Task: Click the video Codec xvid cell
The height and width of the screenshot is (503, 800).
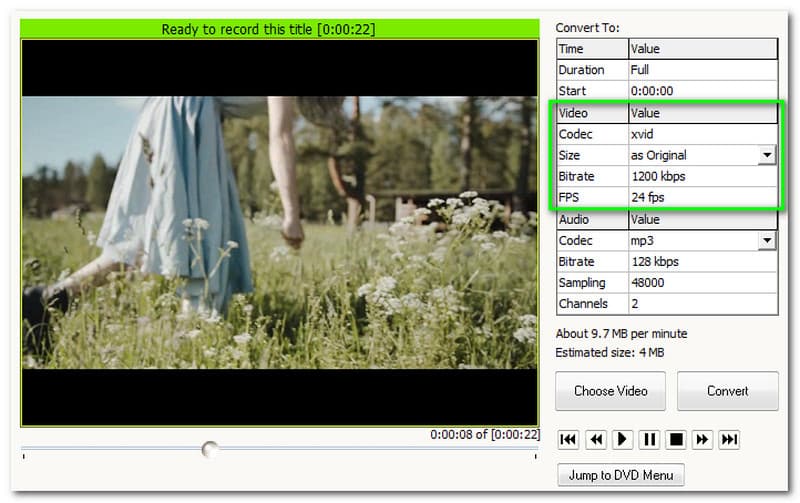Action: coord(702,134)
